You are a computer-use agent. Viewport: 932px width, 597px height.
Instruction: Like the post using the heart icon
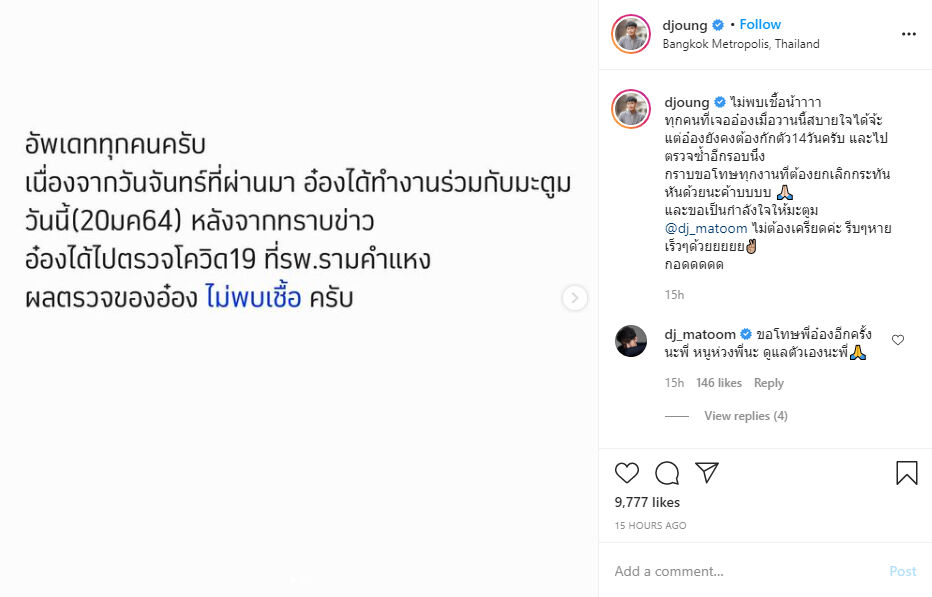pyautogui.click(x=625, y=473)
